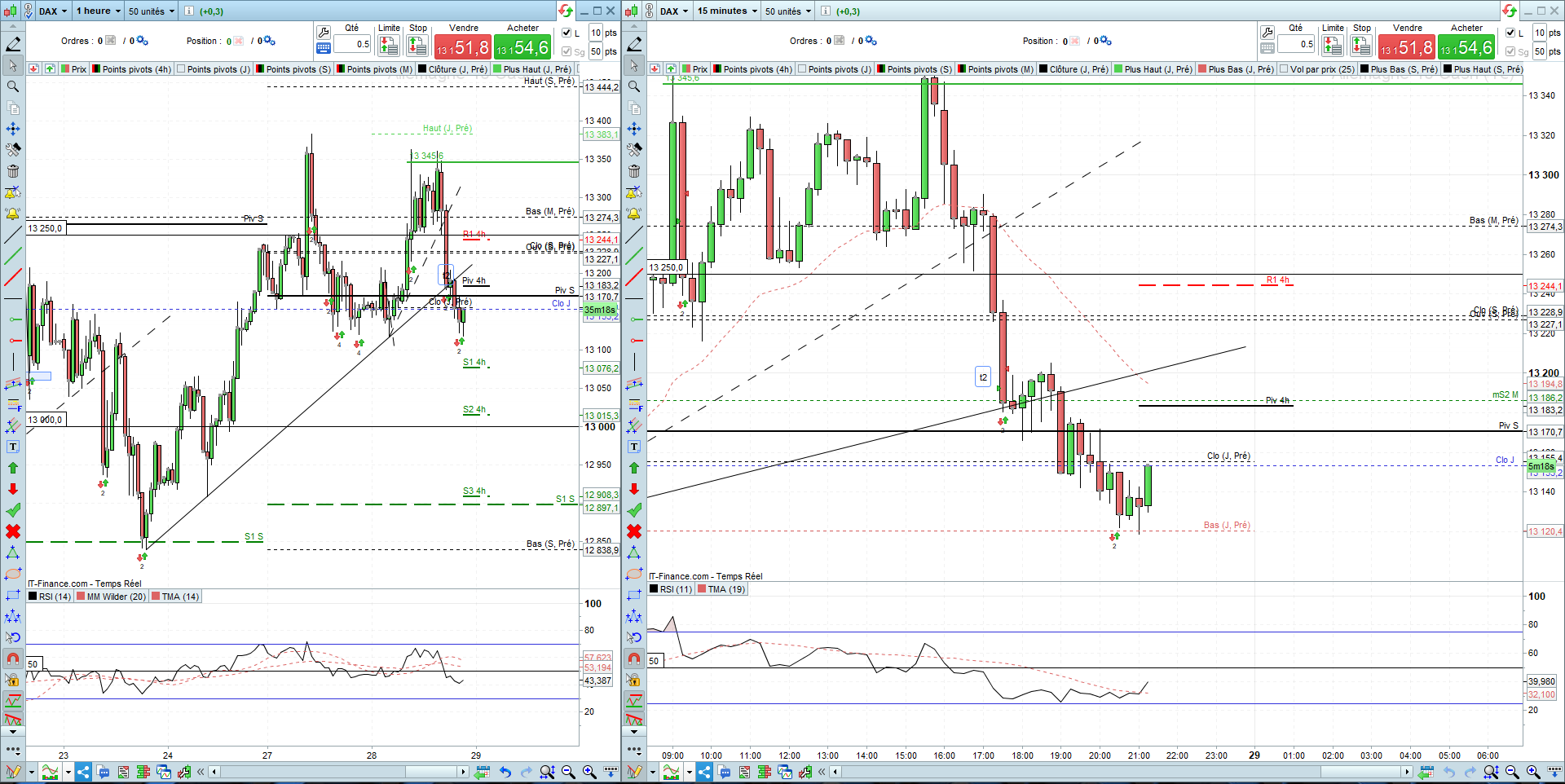Click the green check mark tool in left chart
Image resolution: width=1565 pixels, height=784 pixels.
click(13, 510)
